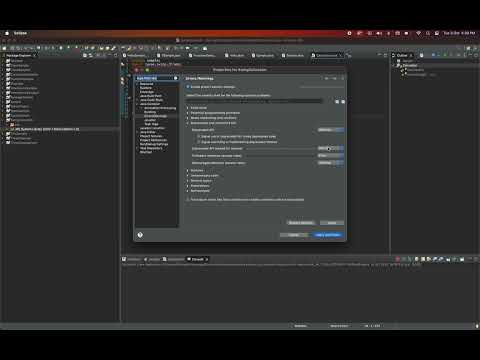Screen dimensions: 480x360
Task: Click right icon beside the settings filter field
Action: (x=343, y=101)
